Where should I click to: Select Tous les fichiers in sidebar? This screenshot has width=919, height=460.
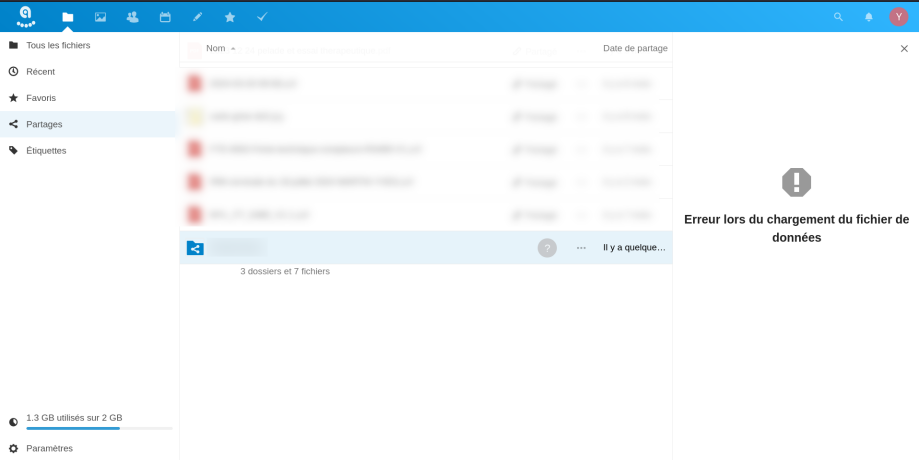[58, 45]
